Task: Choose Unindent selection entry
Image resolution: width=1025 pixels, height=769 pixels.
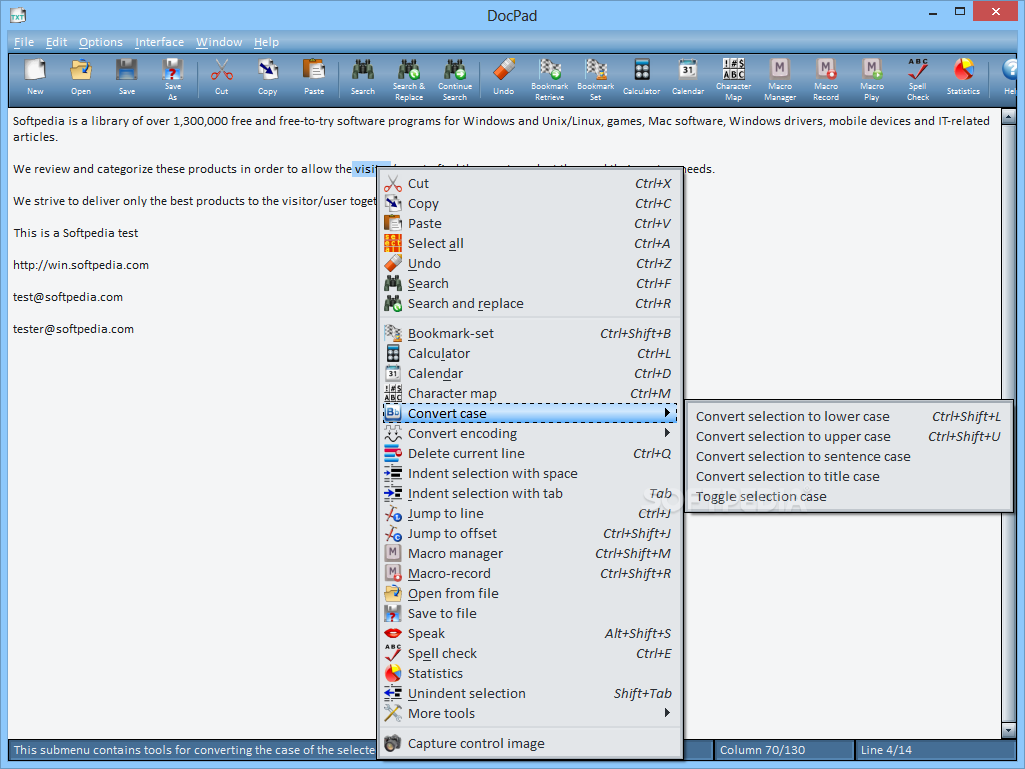Action: click(x=529, y=693)
